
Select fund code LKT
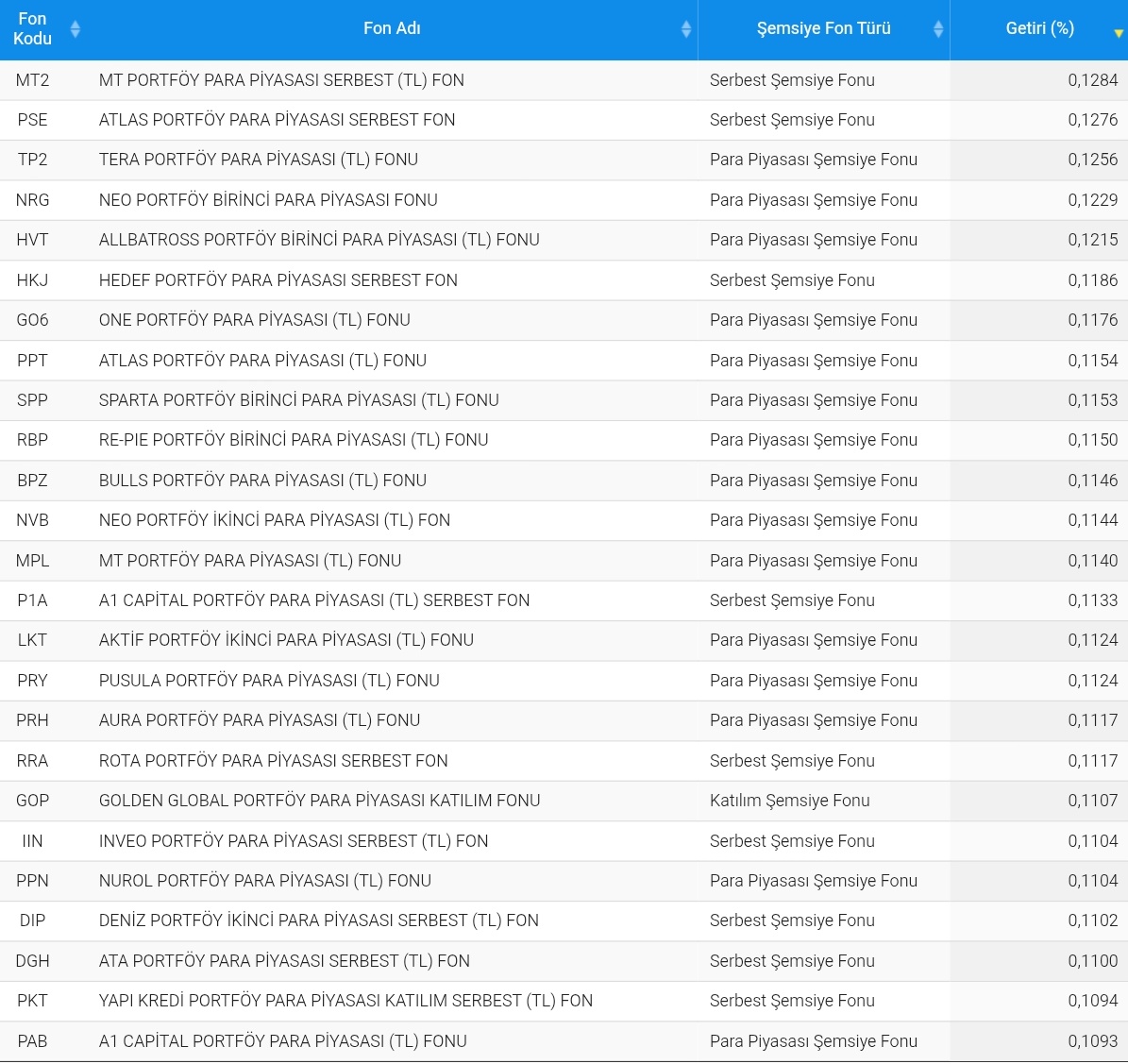[32, 639]
